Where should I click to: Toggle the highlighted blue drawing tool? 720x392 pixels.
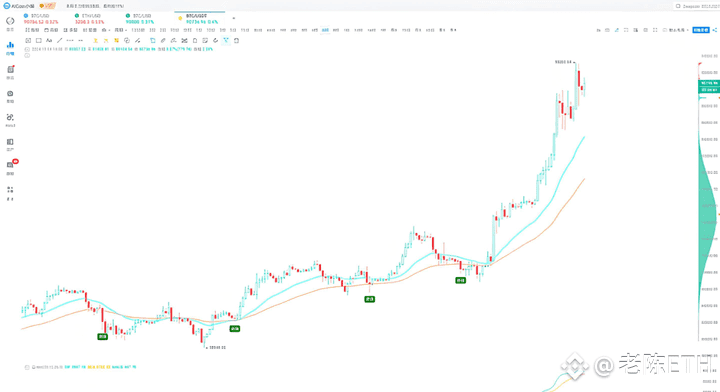(x=225, y=40)
